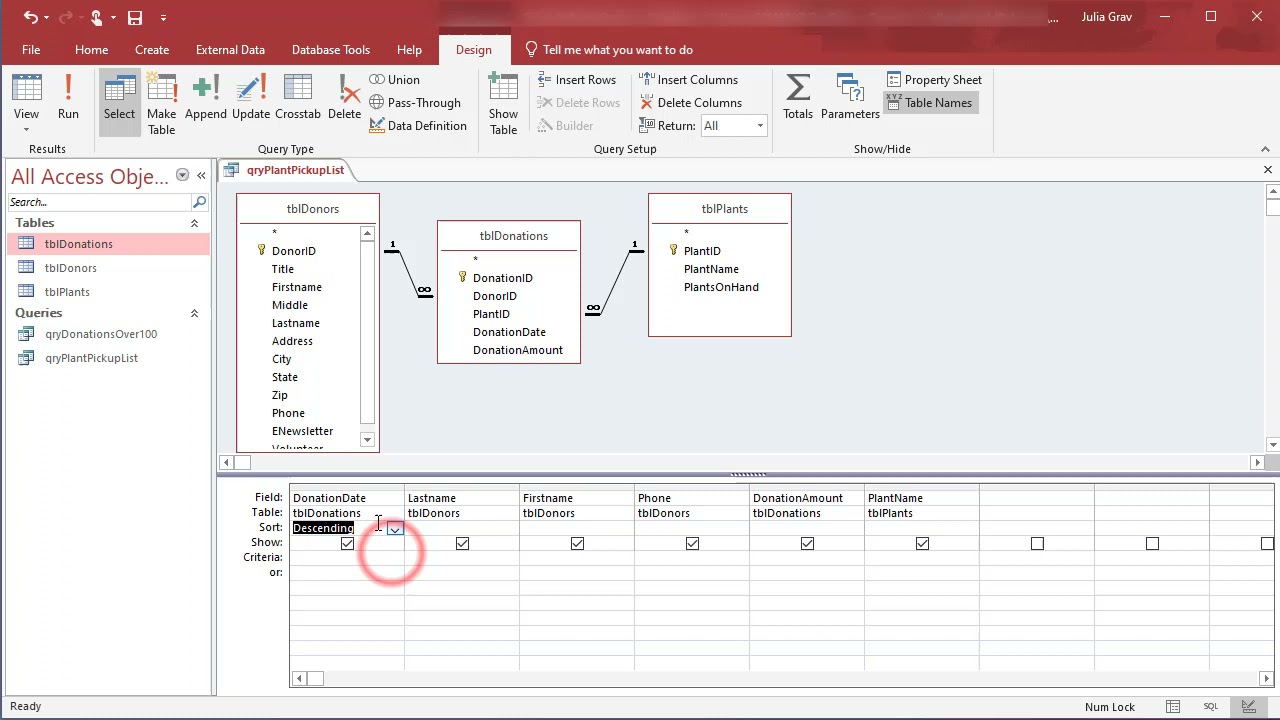Toggle the Totals row button

tap(798, 97)
